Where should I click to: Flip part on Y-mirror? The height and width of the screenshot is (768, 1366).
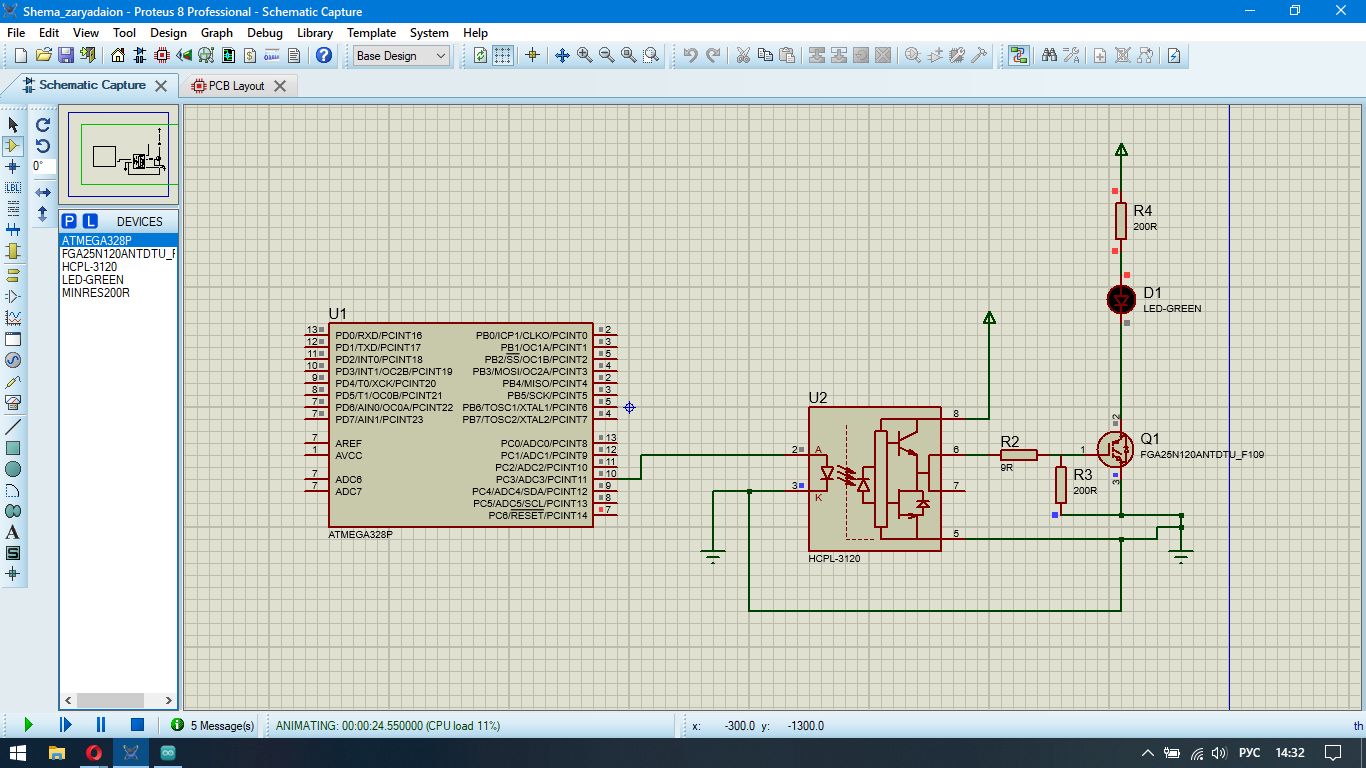click(x=43, y=213)
